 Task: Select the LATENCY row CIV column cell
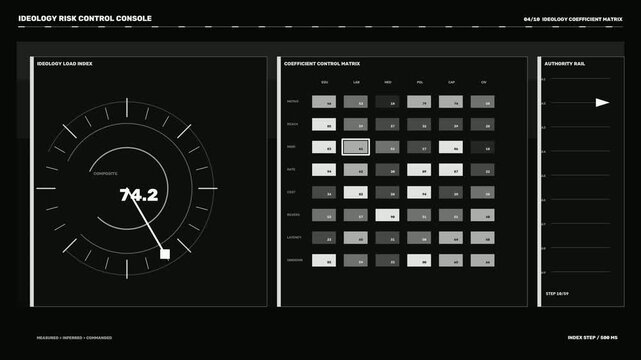(482, 238)
